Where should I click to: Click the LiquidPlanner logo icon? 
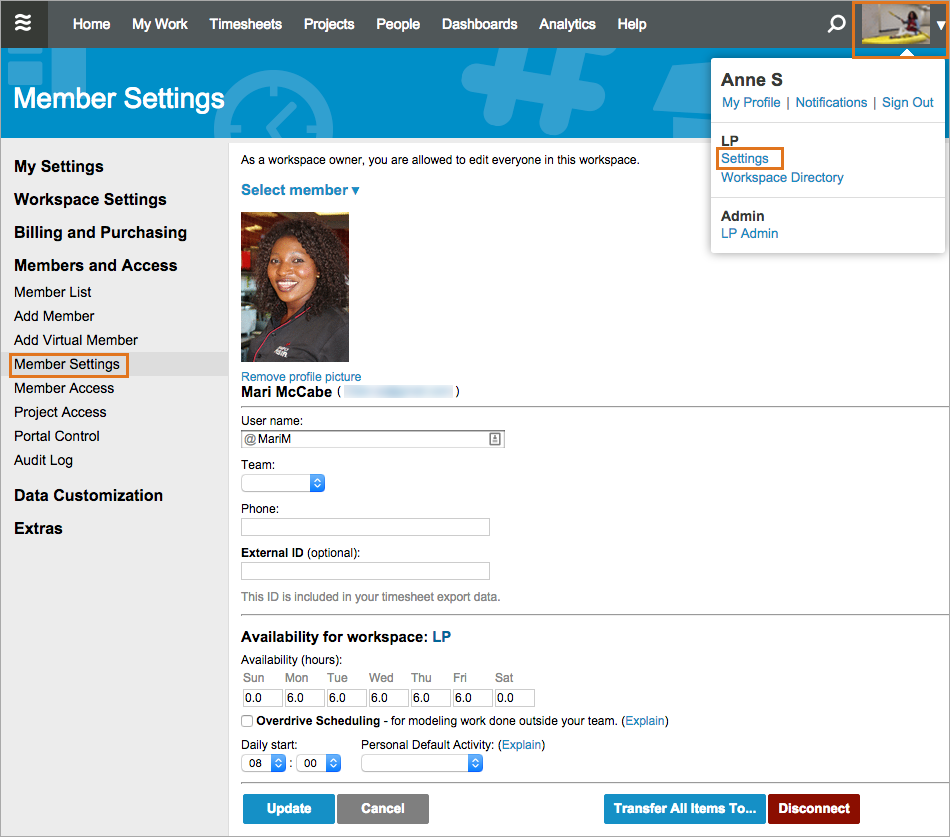(x=23, y=24)
